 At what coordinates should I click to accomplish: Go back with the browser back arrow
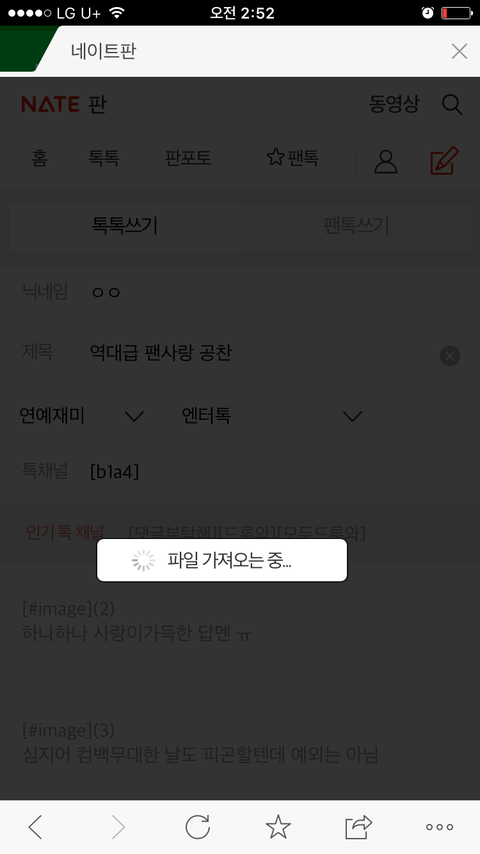pyautogui.click(x=35, y=827)
